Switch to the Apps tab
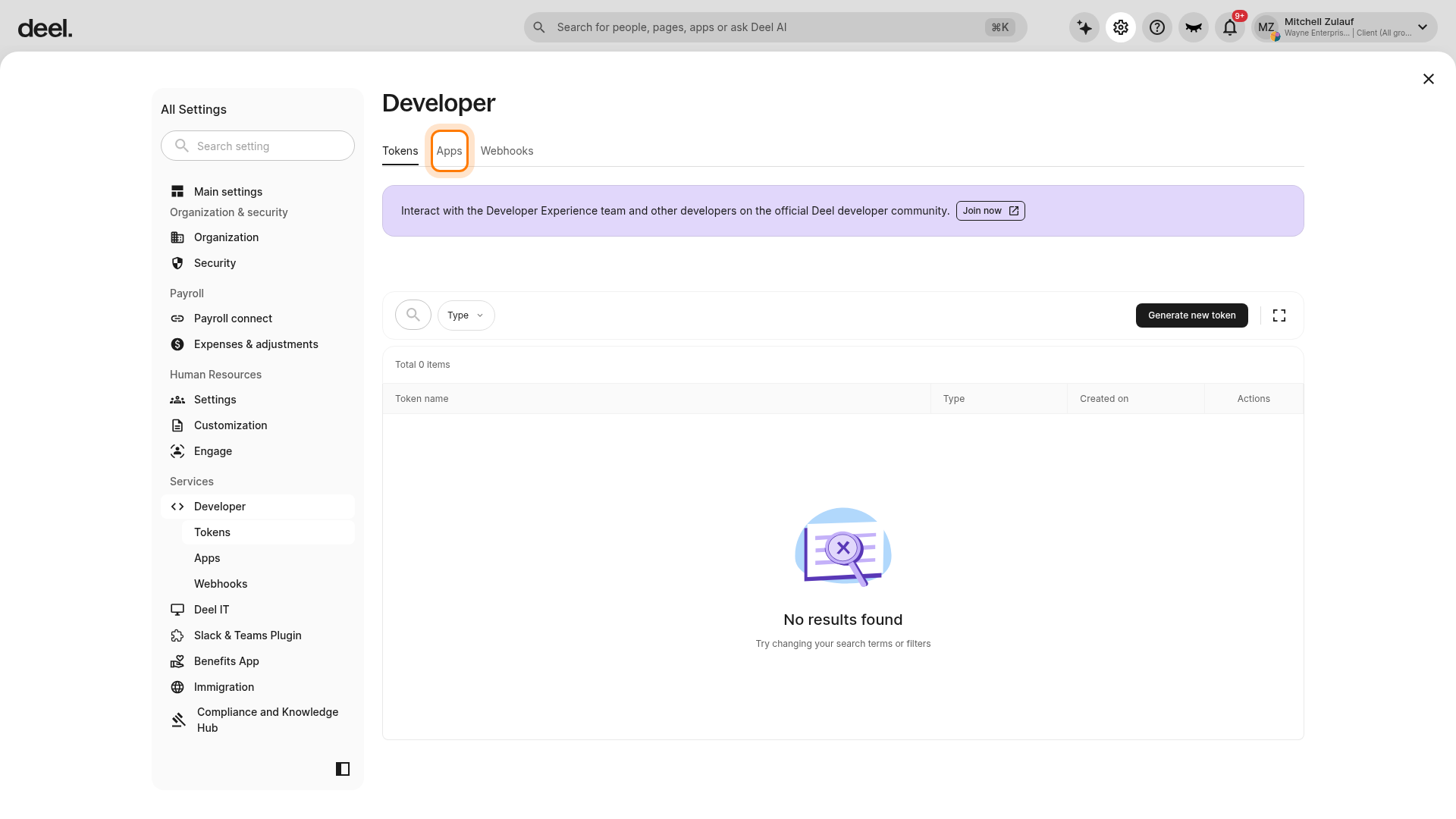 [x=450, y=151]
